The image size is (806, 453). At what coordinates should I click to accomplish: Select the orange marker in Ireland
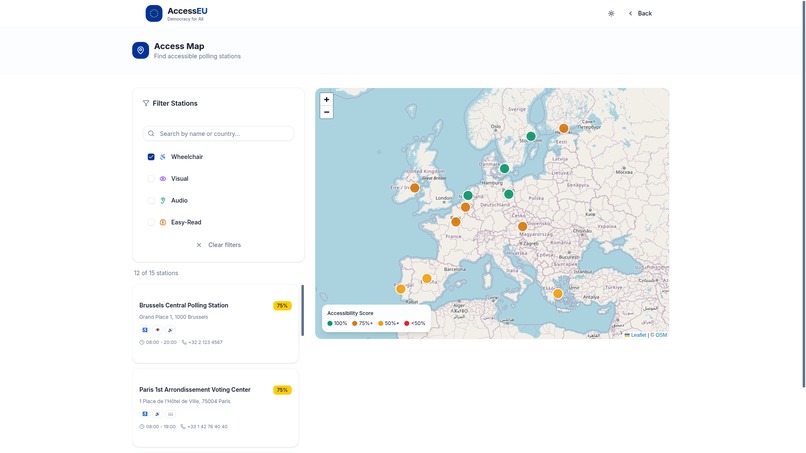[x=415, y=188]
